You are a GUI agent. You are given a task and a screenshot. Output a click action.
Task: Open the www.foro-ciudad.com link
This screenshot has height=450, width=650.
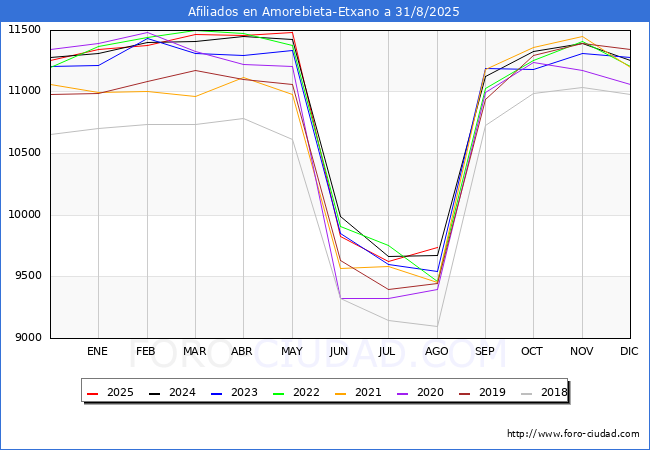pyautogui.click(x=573, y=434)
